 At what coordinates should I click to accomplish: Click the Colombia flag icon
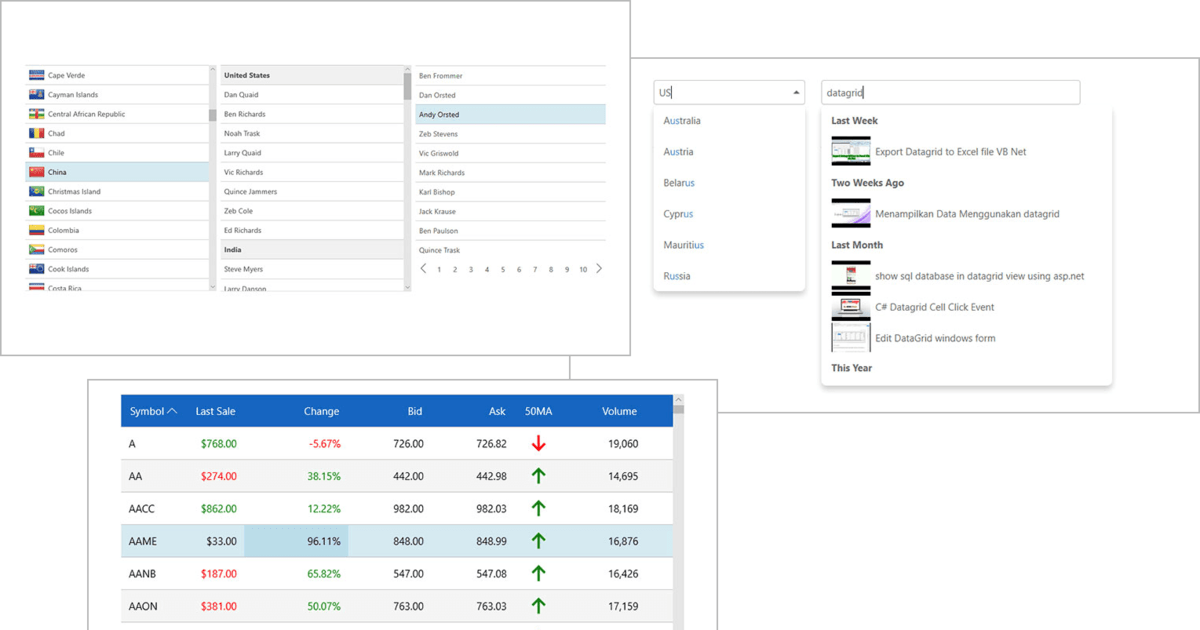37,230
